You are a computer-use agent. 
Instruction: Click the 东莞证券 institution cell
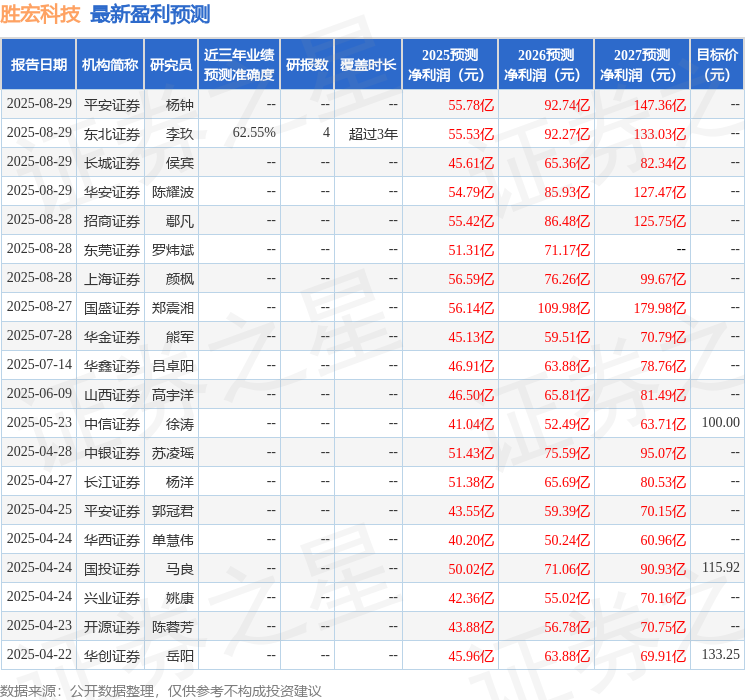pos(112,250)
